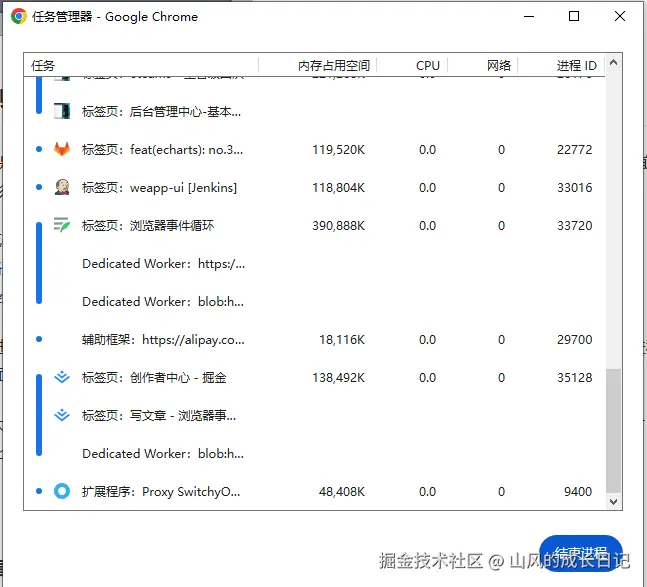Select row 标签页：weapp-ui [Jenkins]
This screenshot has height=587, width=647.
(x=315, y=187)
